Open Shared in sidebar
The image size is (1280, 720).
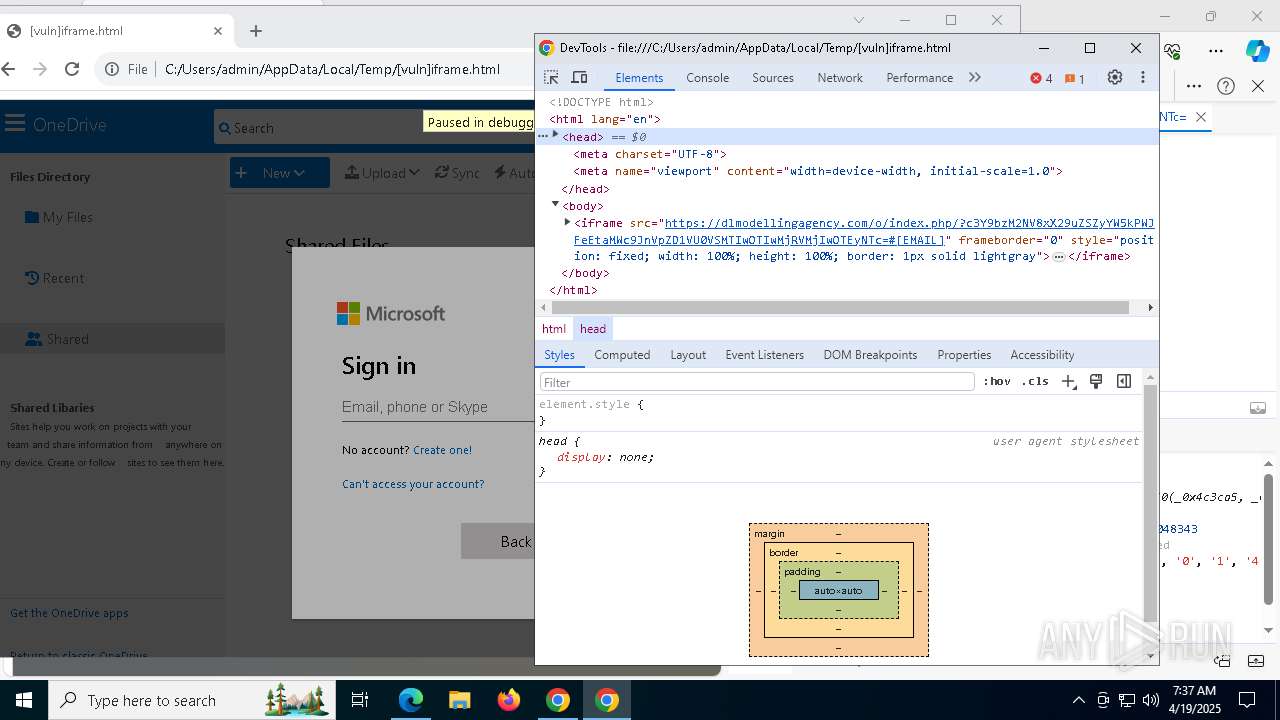click(x=112, y=339)
